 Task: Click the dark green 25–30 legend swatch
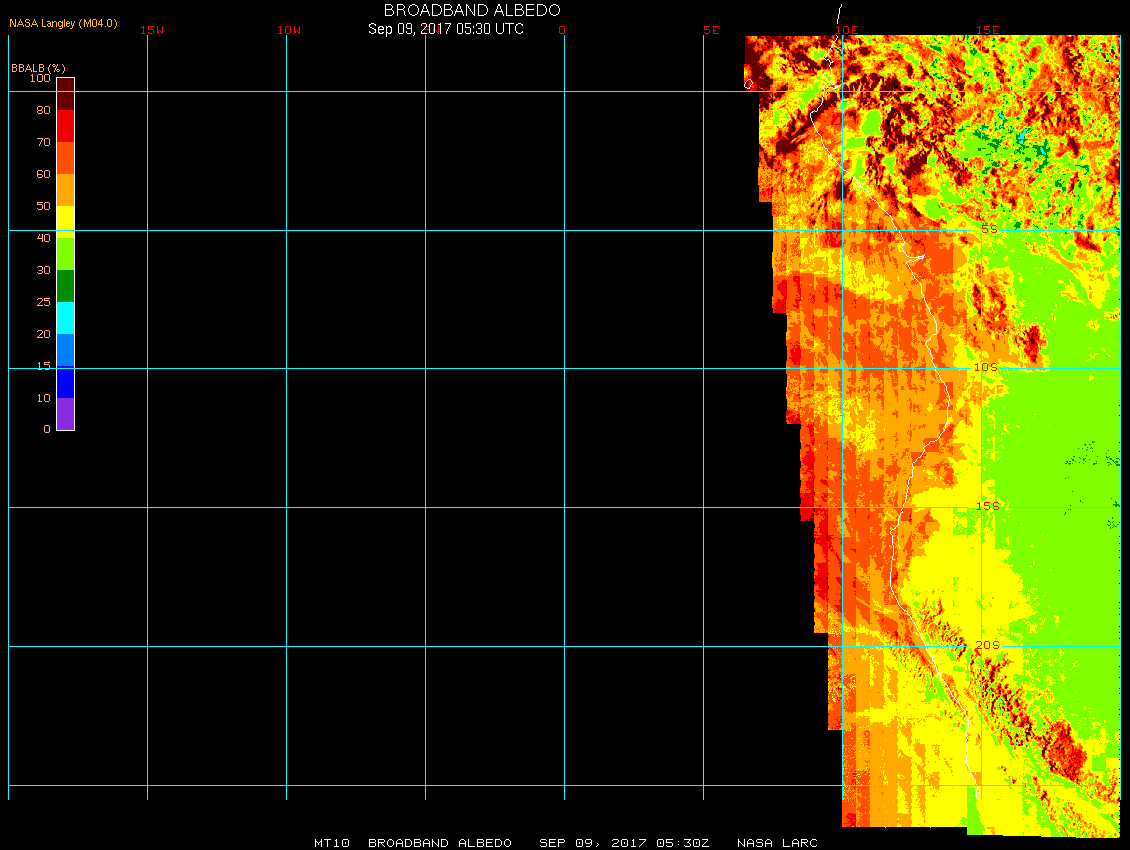[x=65, y=286]
